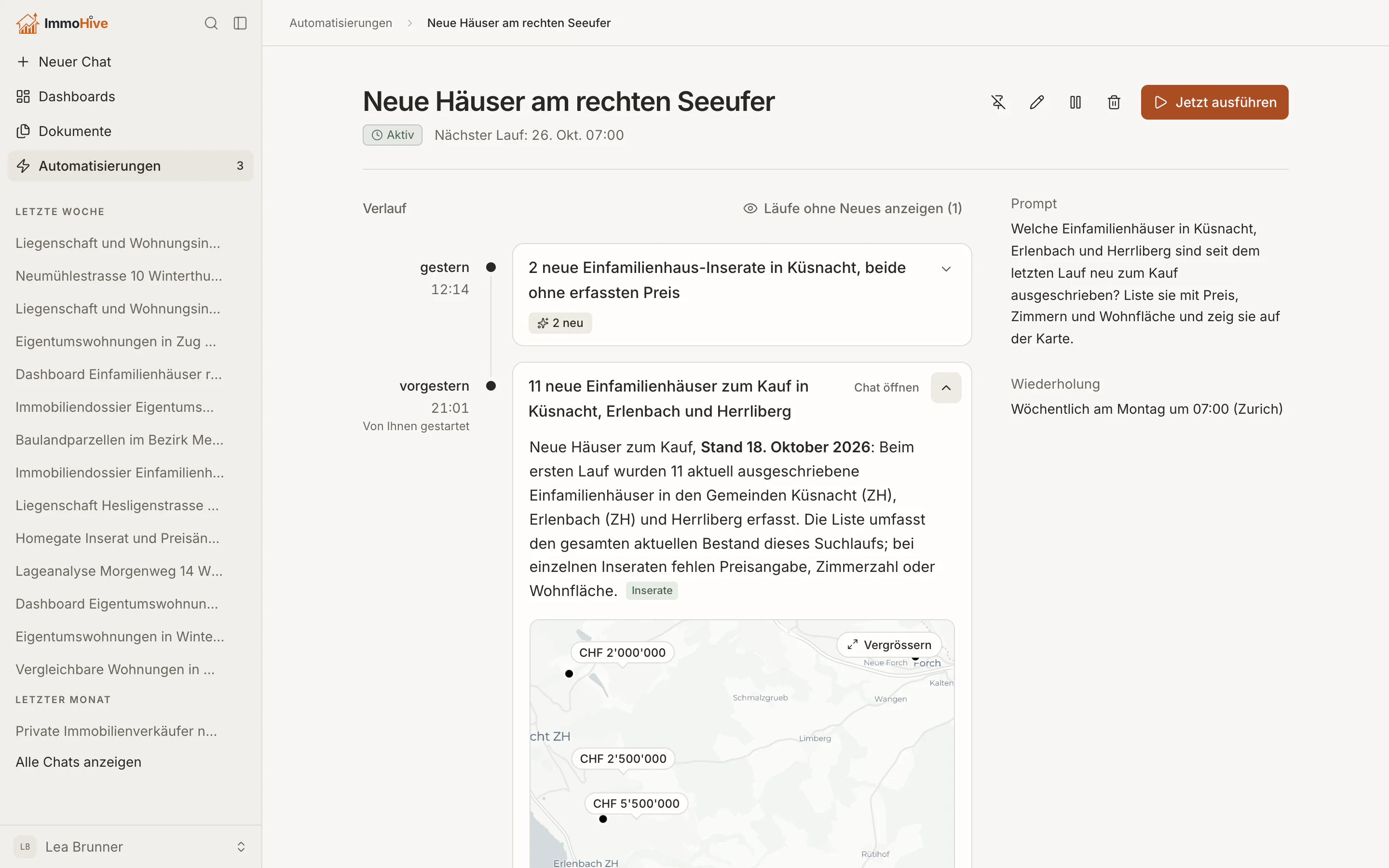Image resolution: width=1389 pixels, height=868 pixels.
Task: Click the up-down chevron beside Lea Brunner
Action: point(241,847)
